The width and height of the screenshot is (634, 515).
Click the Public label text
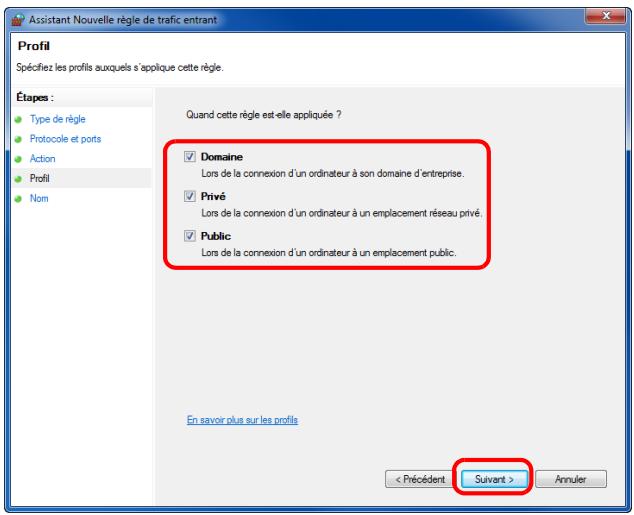216,236
